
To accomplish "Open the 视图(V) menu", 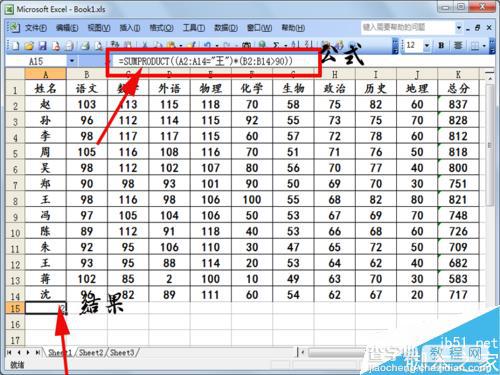I will (99, 28).
